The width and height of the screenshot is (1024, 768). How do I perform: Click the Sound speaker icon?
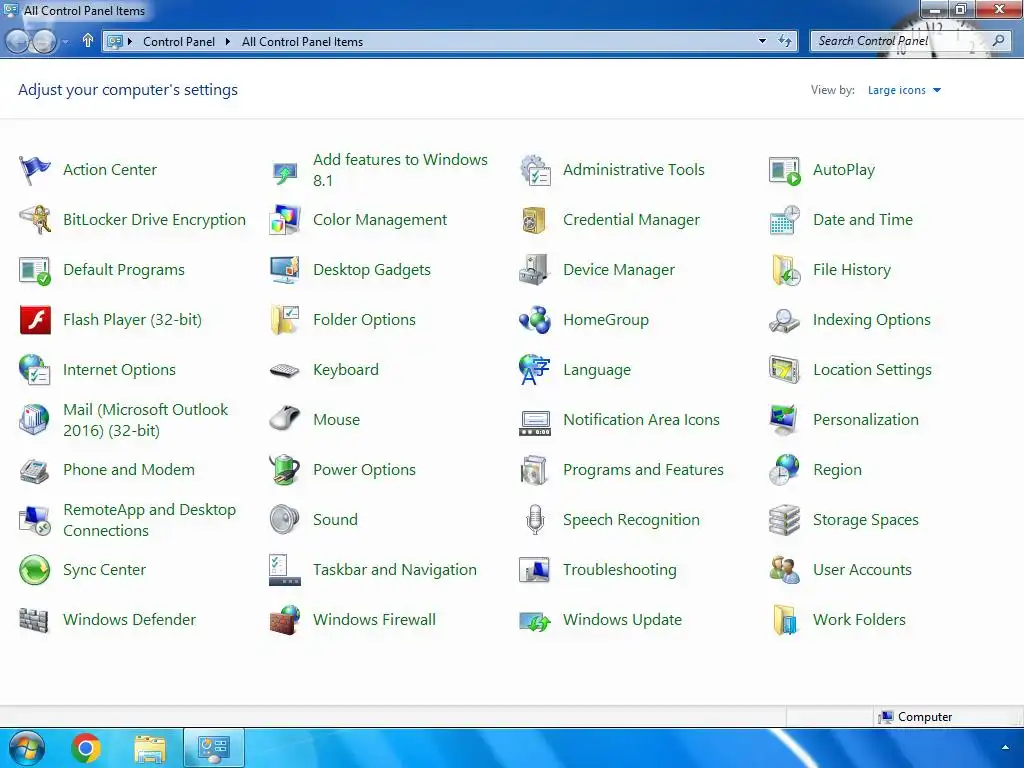tap(285, 520)
